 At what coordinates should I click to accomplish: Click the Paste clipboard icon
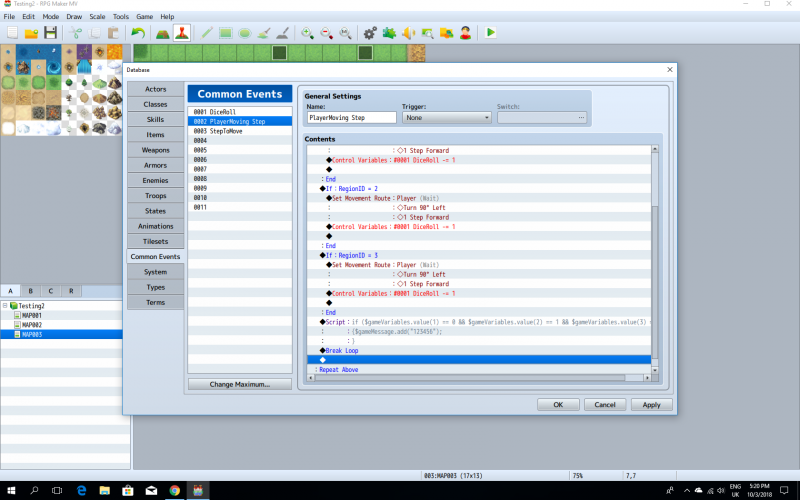[x=113, y=33]
